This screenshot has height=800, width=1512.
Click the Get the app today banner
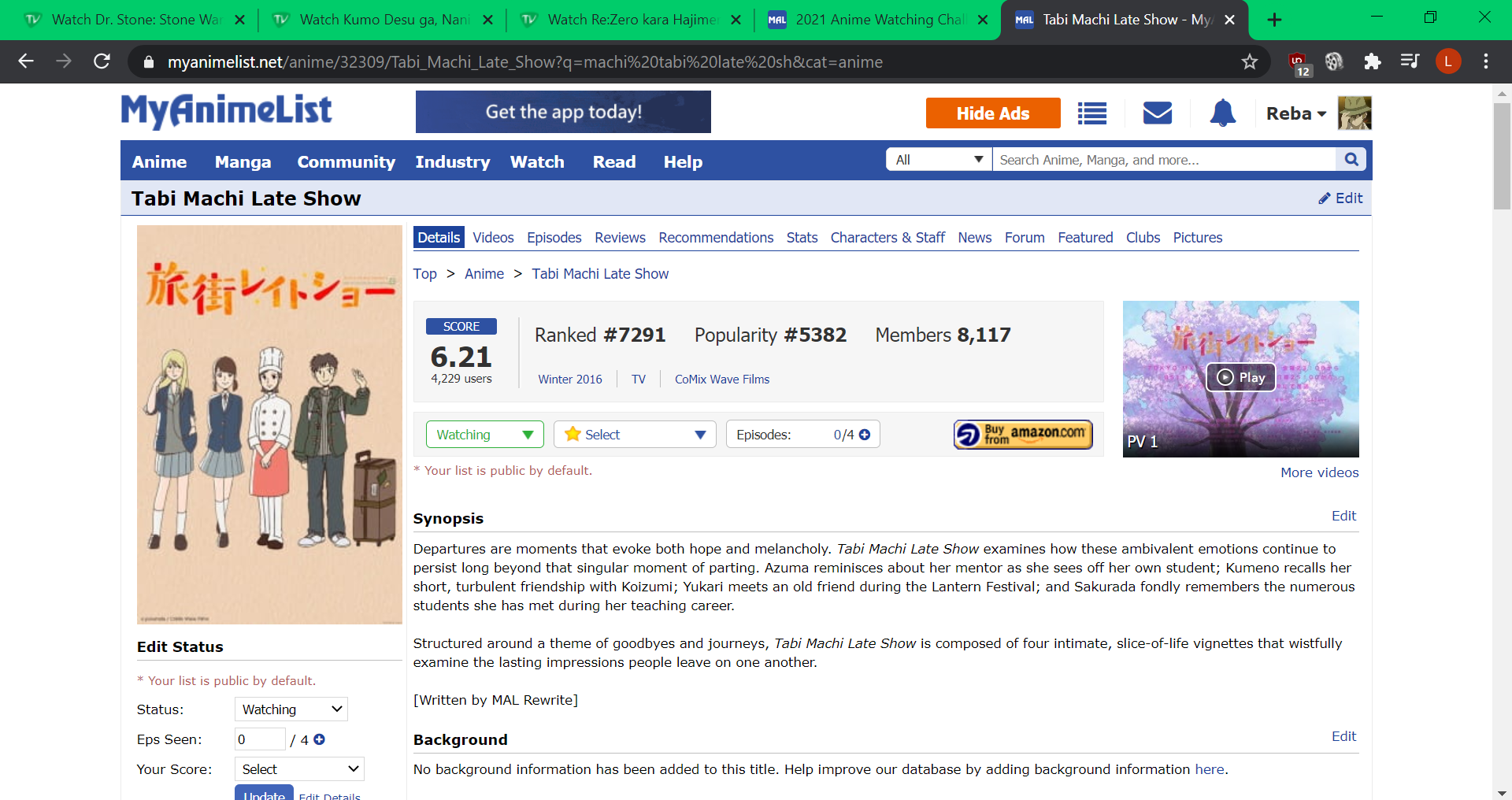click(x=563, y=112)
